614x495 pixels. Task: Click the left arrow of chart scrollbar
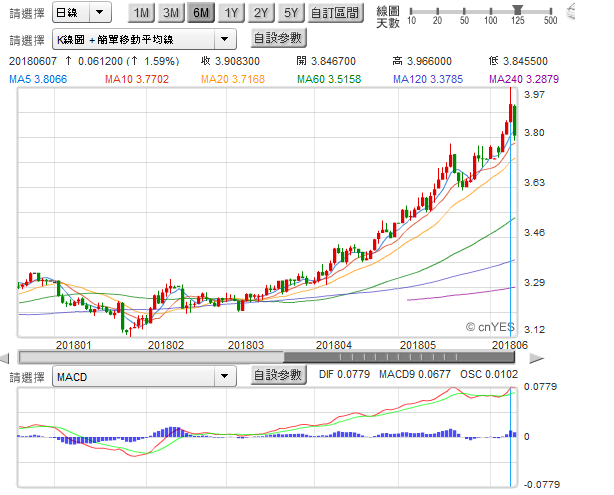point(4,358)
